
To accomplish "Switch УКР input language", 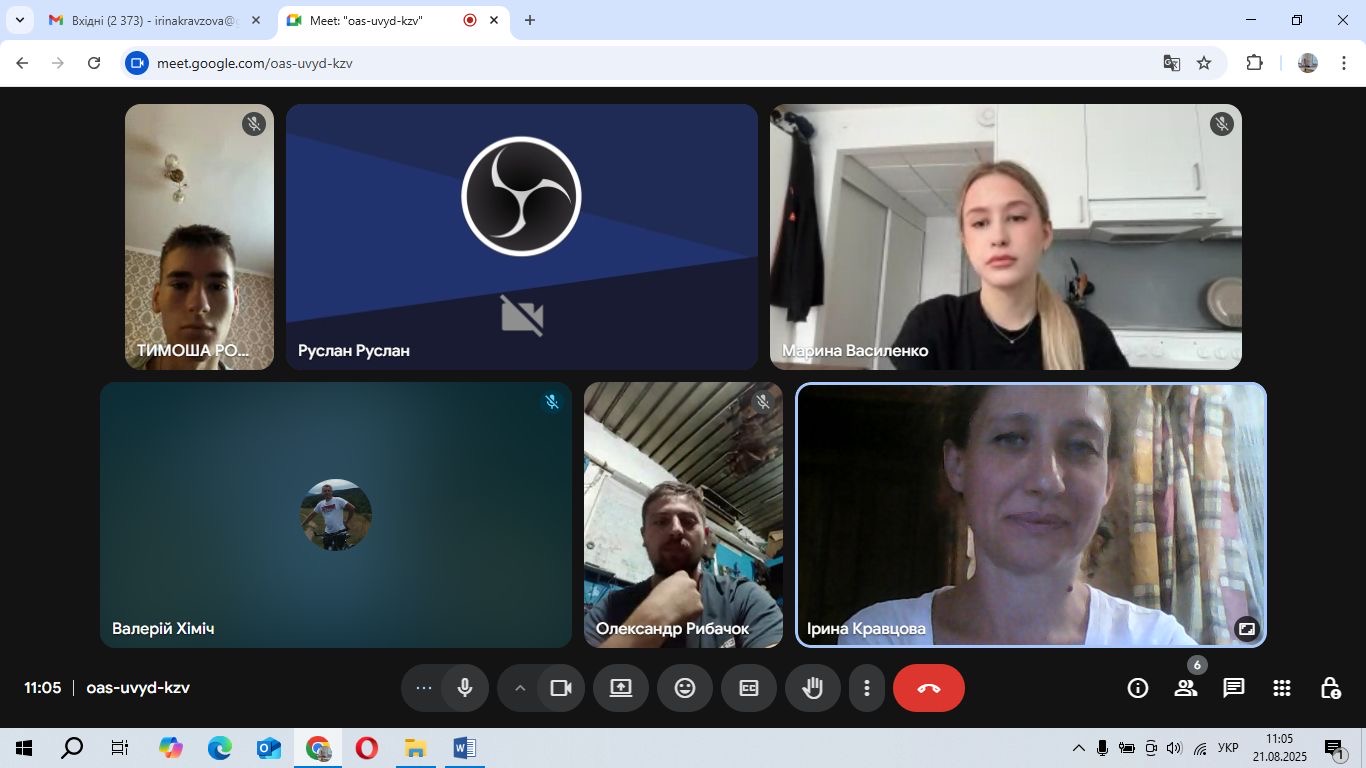I will [x=1229, y=748].
